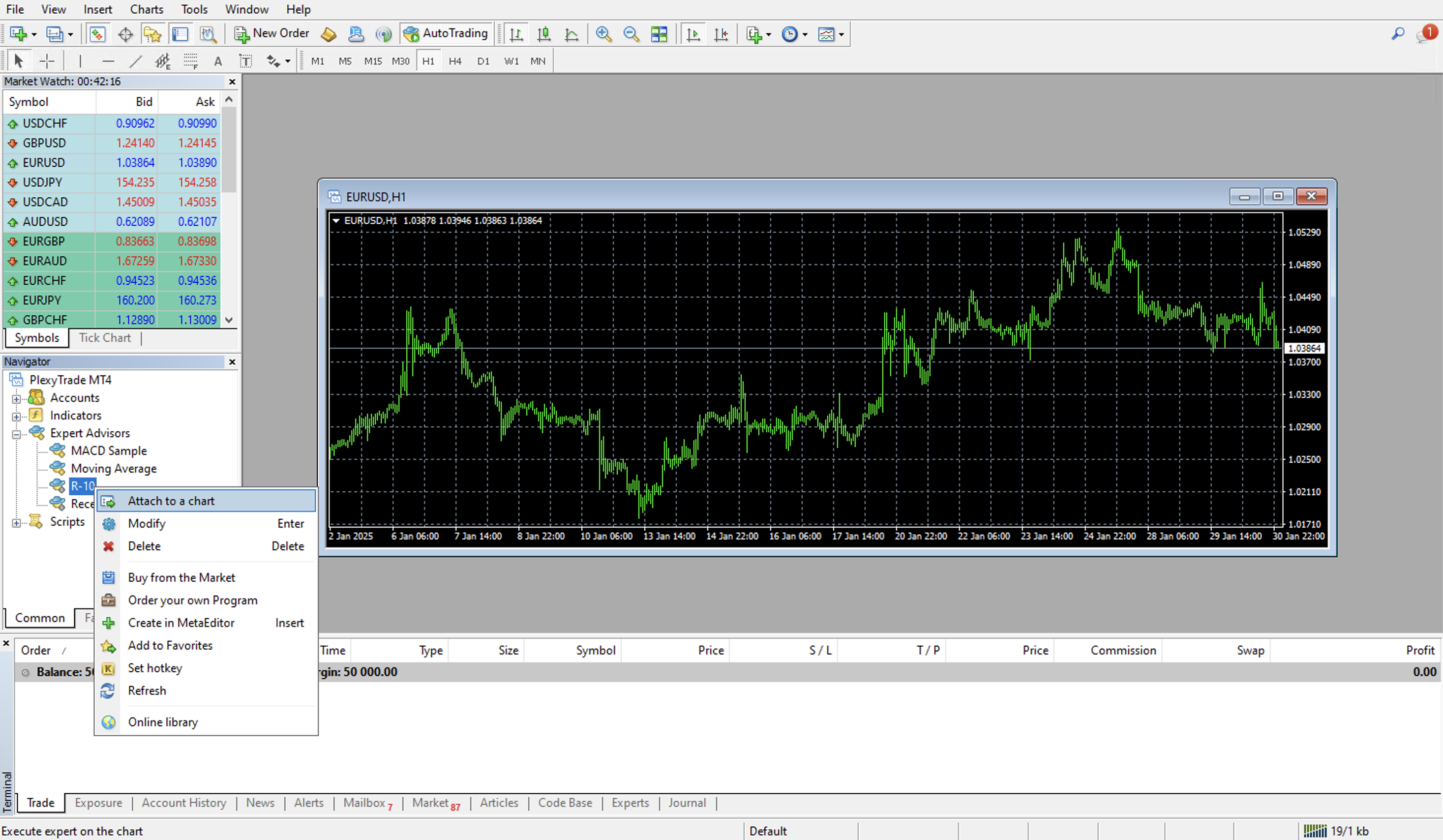Switch the chart to the D1 timeframe
1443x840 pixels.
483,61
